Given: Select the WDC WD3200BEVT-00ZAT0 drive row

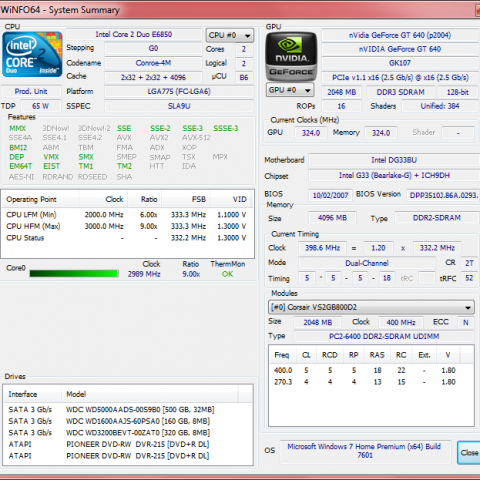Looking at the screenshot, I should (128, 433).
